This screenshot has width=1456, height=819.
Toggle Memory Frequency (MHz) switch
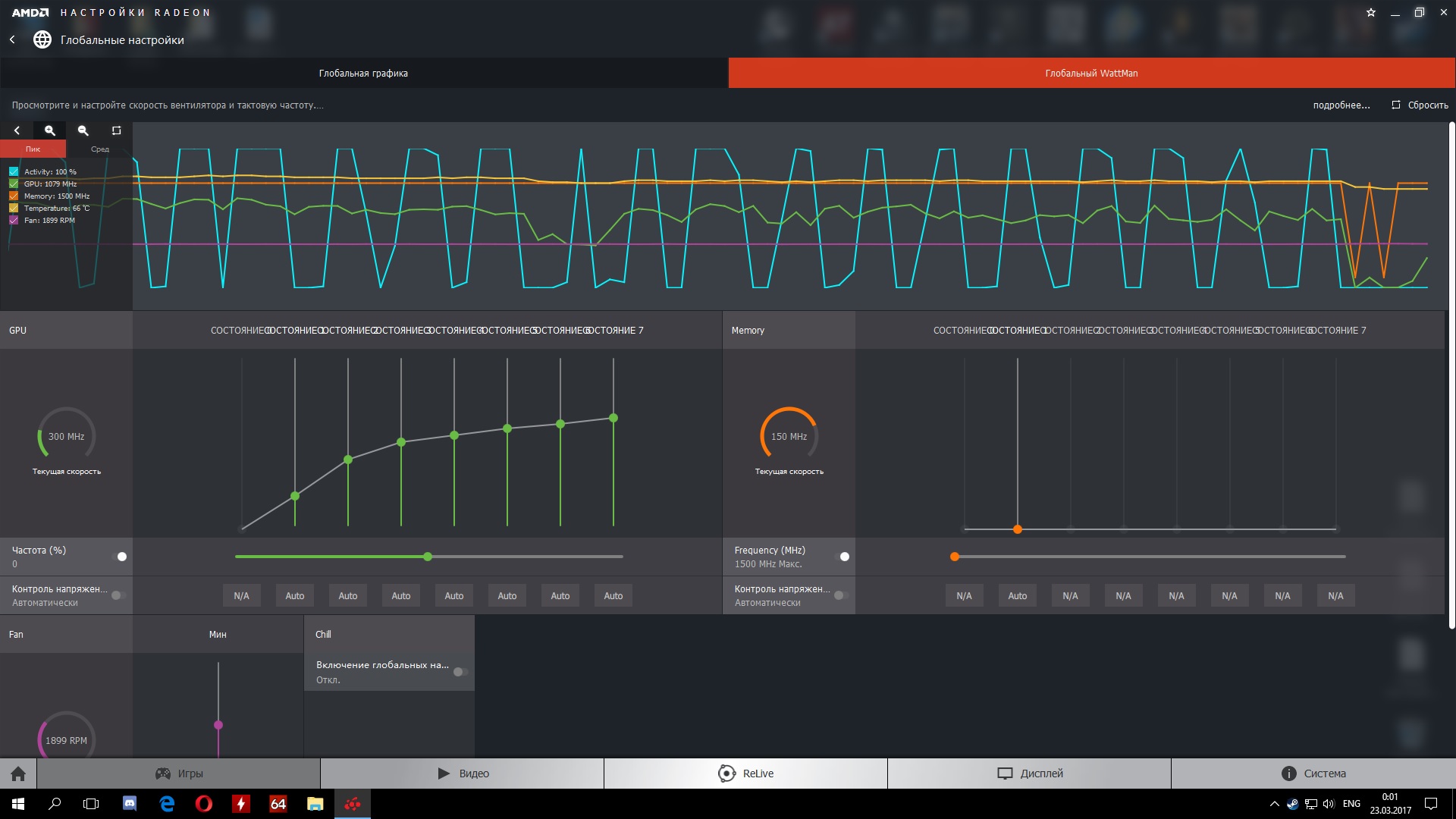point(842,557)
